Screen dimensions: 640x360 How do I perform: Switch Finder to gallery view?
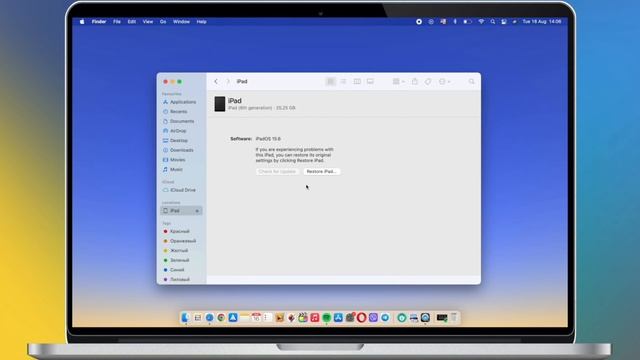(x=370, y=82)
